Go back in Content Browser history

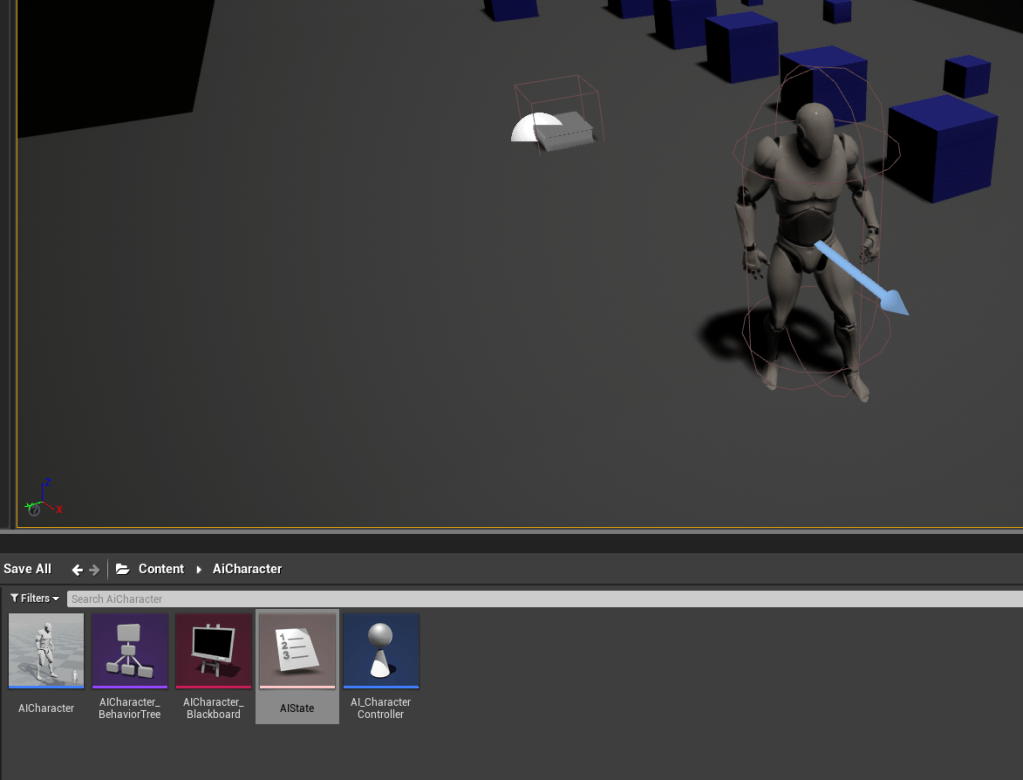(x=77, y=570)
